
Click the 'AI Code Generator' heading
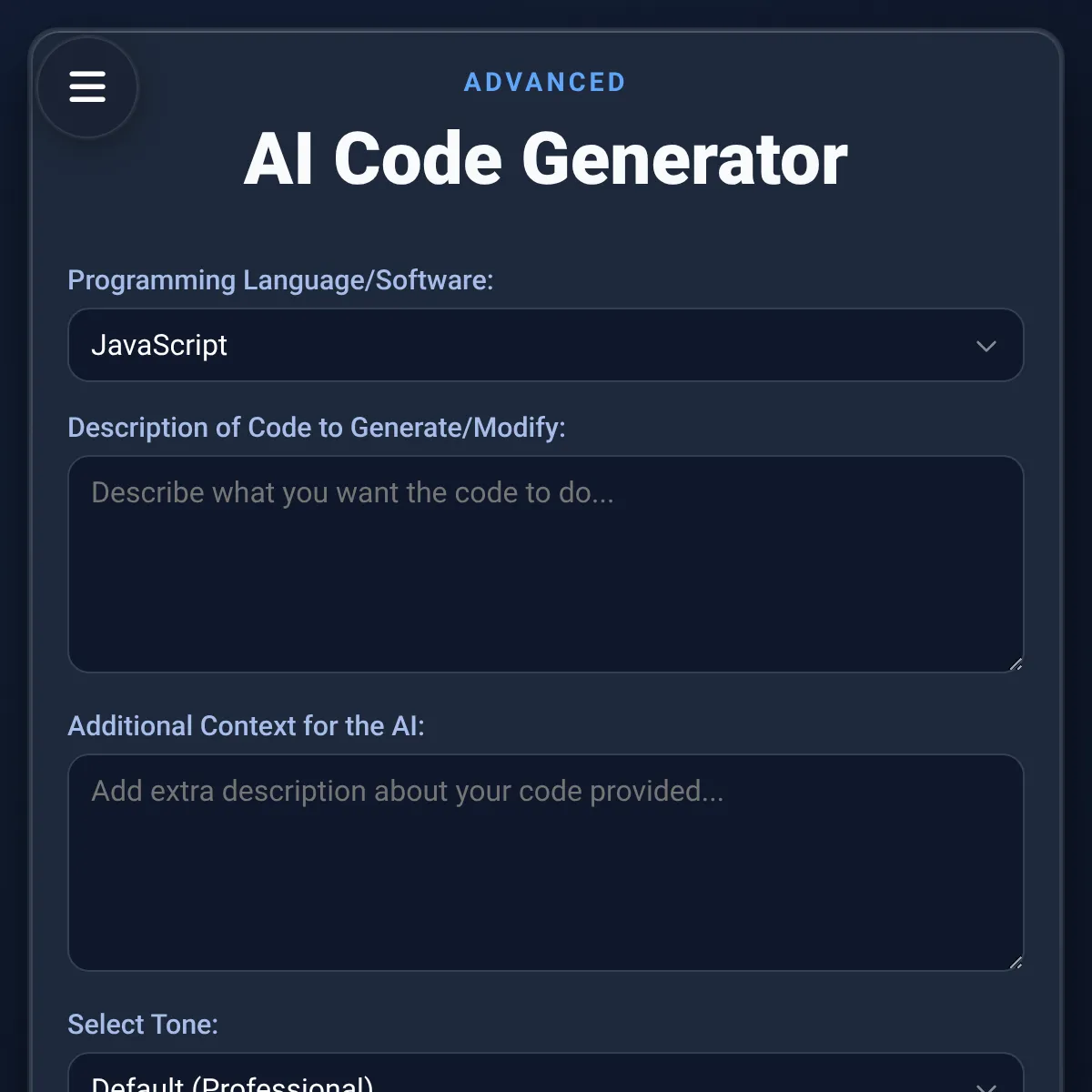[x=546, y=159]
